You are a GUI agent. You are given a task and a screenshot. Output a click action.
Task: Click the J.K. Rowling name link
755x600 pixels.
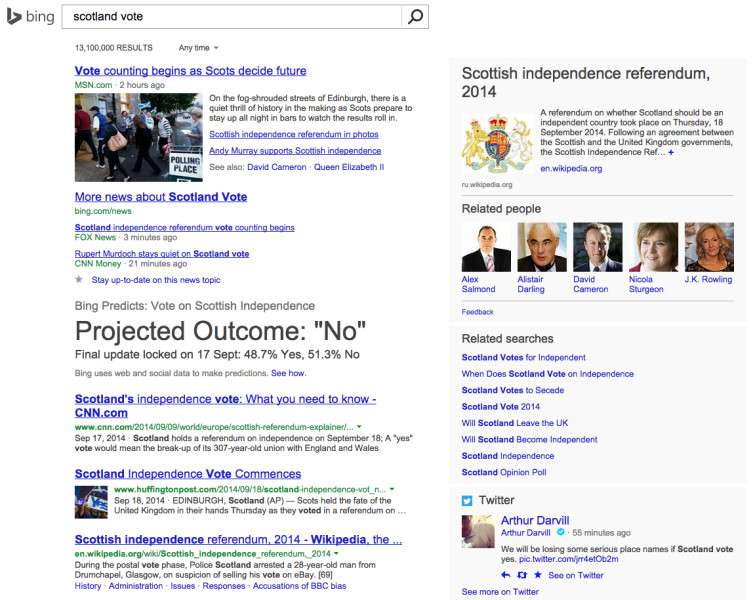tap(708, 279)
